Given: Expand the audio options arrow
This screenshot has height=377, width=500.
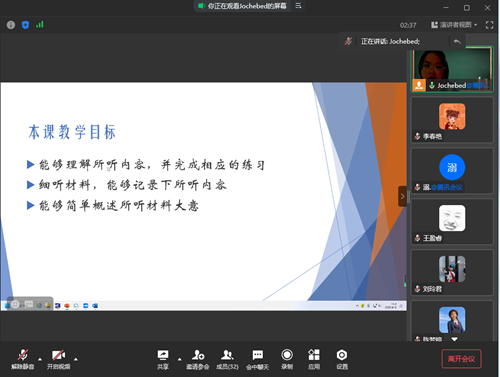Looking at the screenshot, I should click(x=40, y=359).
